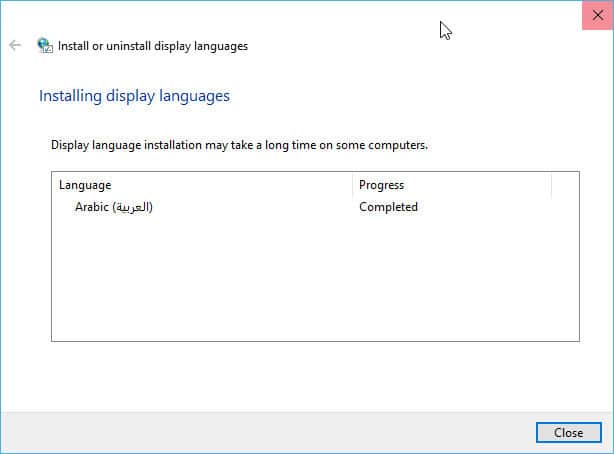Click the Close button at bottom
Image resolution: width=614 pixels, height=454 pixels.
tap(569, 432)
